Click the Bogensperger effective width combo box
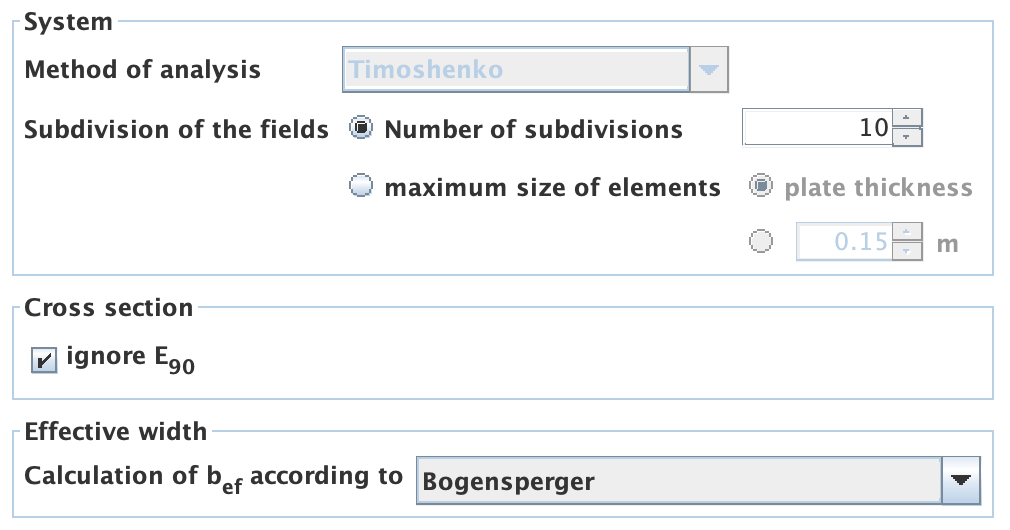The width and height of the screenshot is (1010, 530). coord(677,481)
